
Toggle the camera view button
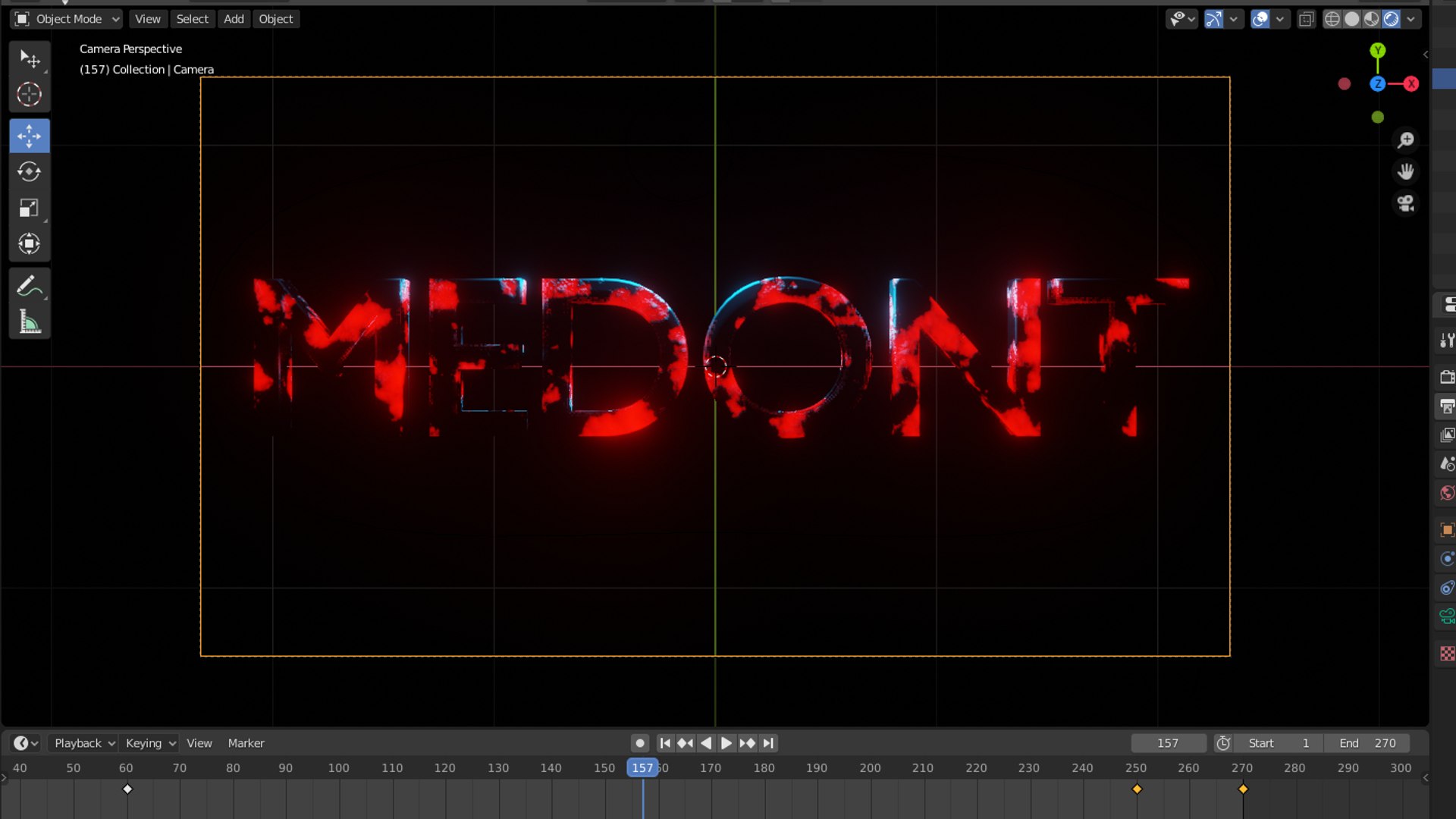tap(1405, 204)
